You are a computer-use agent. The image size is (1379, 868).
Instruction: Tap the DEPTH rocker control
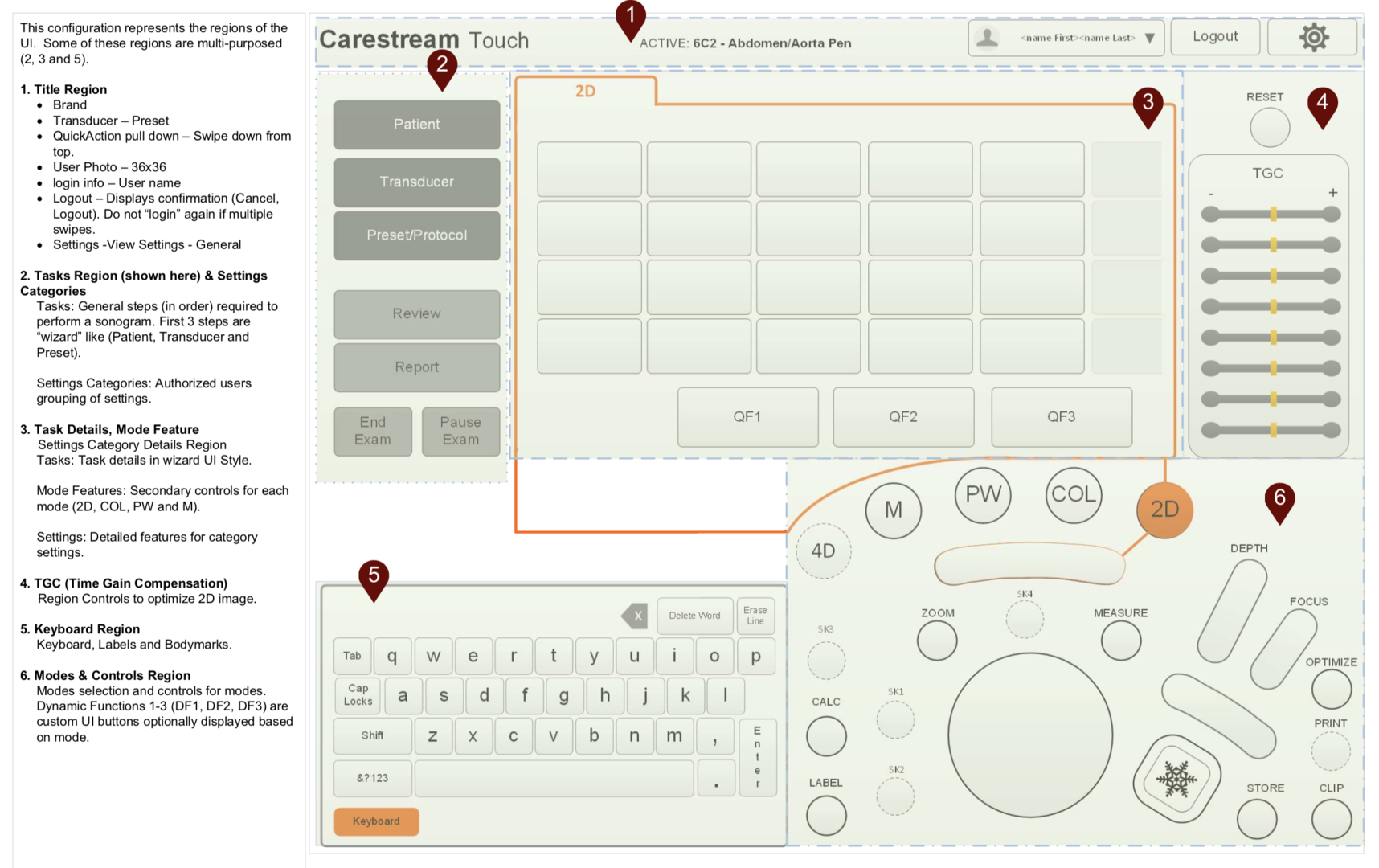pyautogui.click(x=1232, y=611)
